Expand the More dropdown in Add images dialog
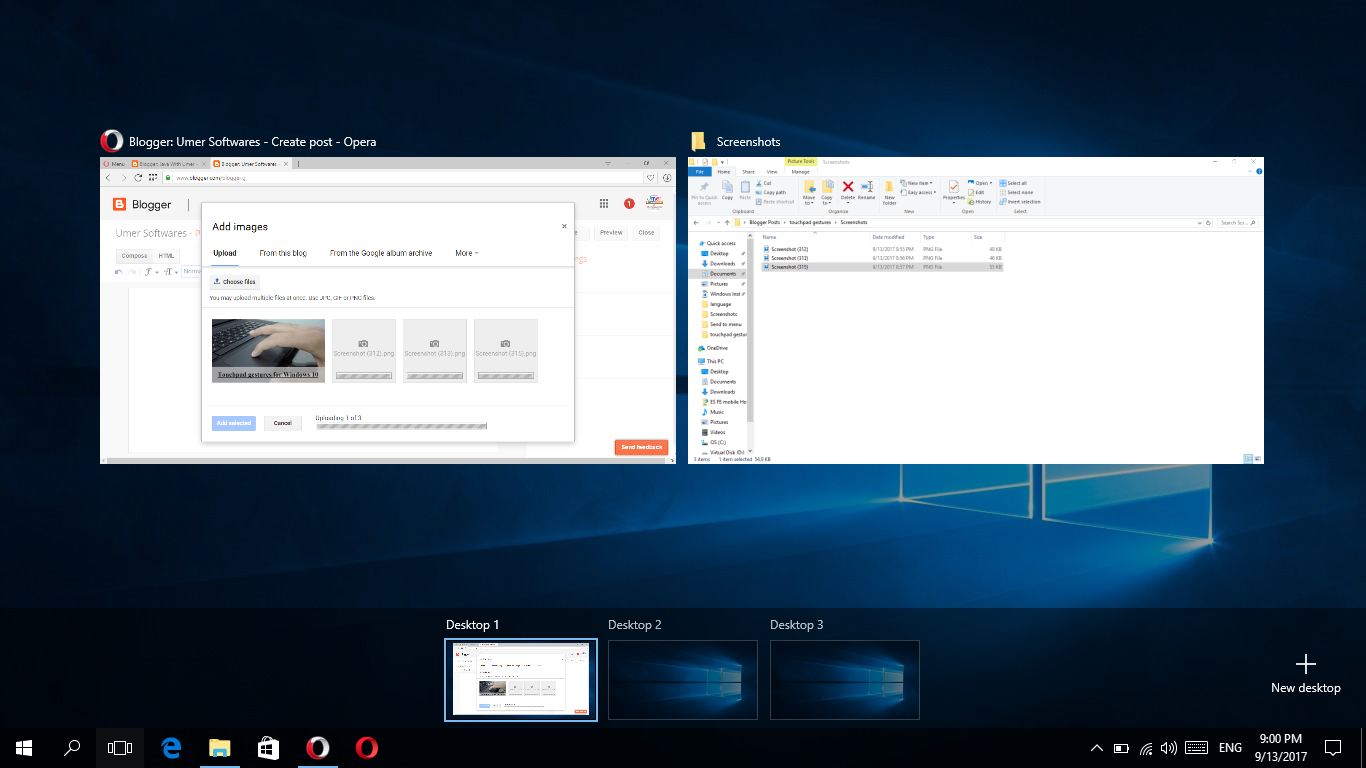The image size is (1366, 768). (466, 253)
